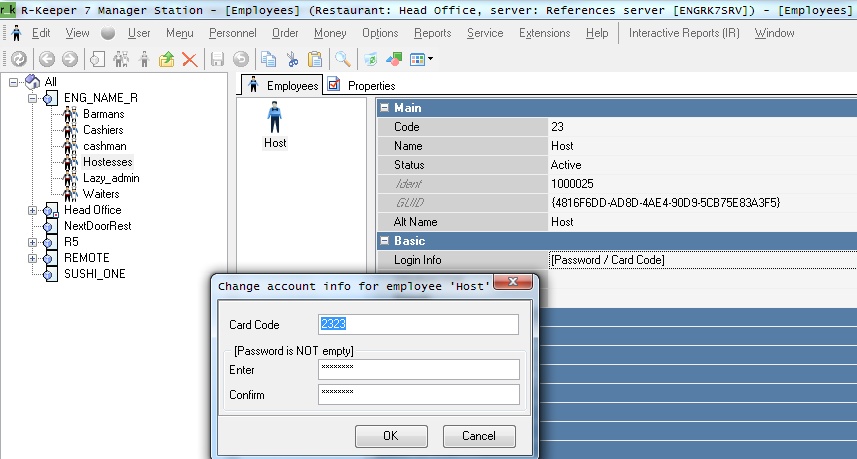857x459 pixels.
Task: Click the glass cube refresh toolbar icon
Action: (x=371, y=59)
